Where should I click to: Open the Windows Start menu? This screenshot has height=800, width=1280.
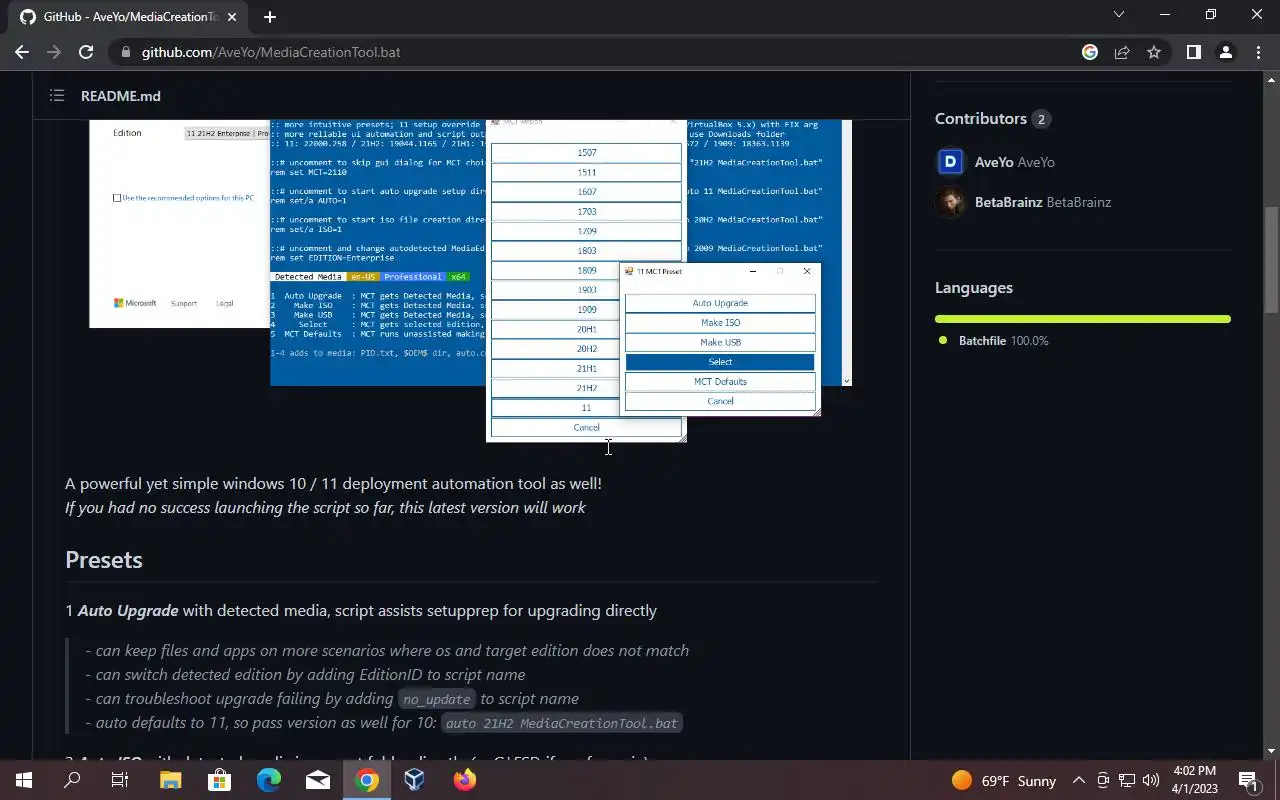(24, 780)
